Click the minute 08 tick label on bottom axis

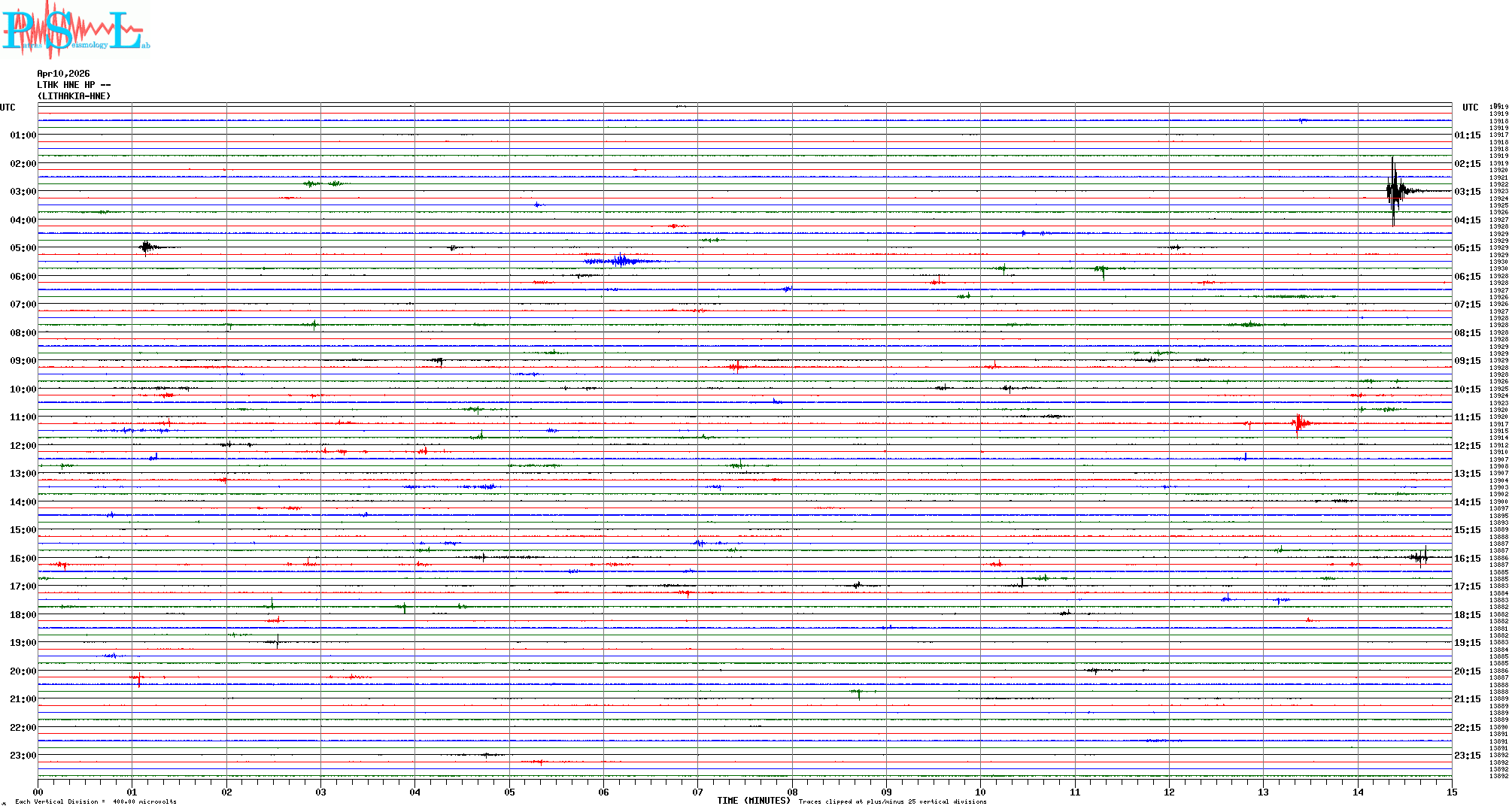point(792,792)
